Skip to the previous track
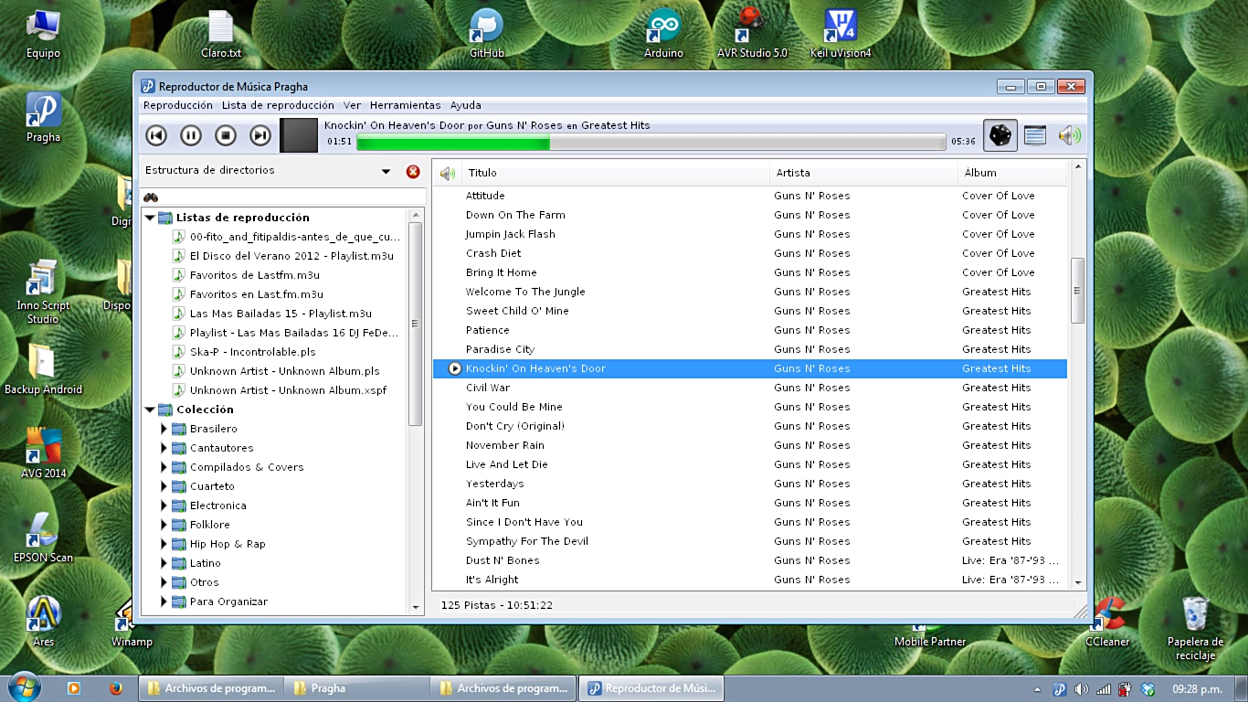Screen dimensions: 1248x702 coord(156,135)
